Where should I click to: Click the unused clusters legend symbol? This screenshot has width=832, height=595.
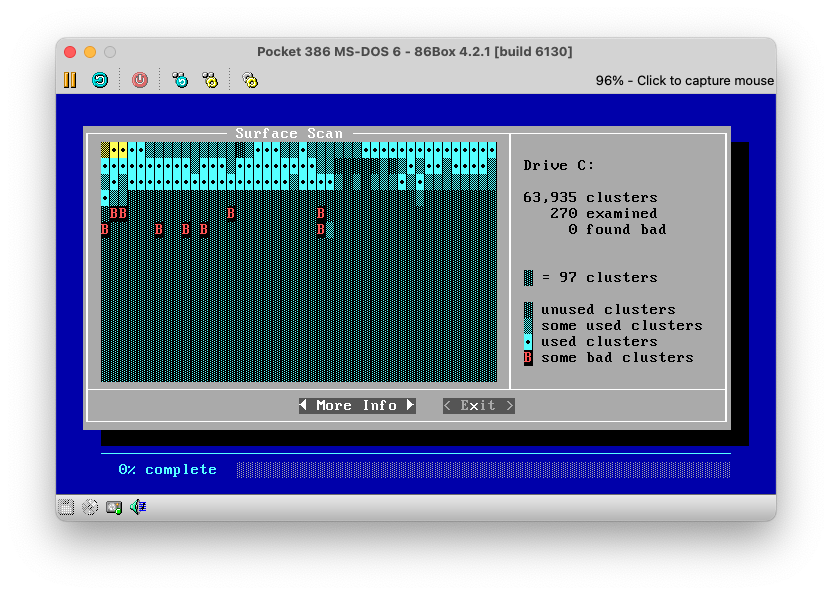pos(528,309)
